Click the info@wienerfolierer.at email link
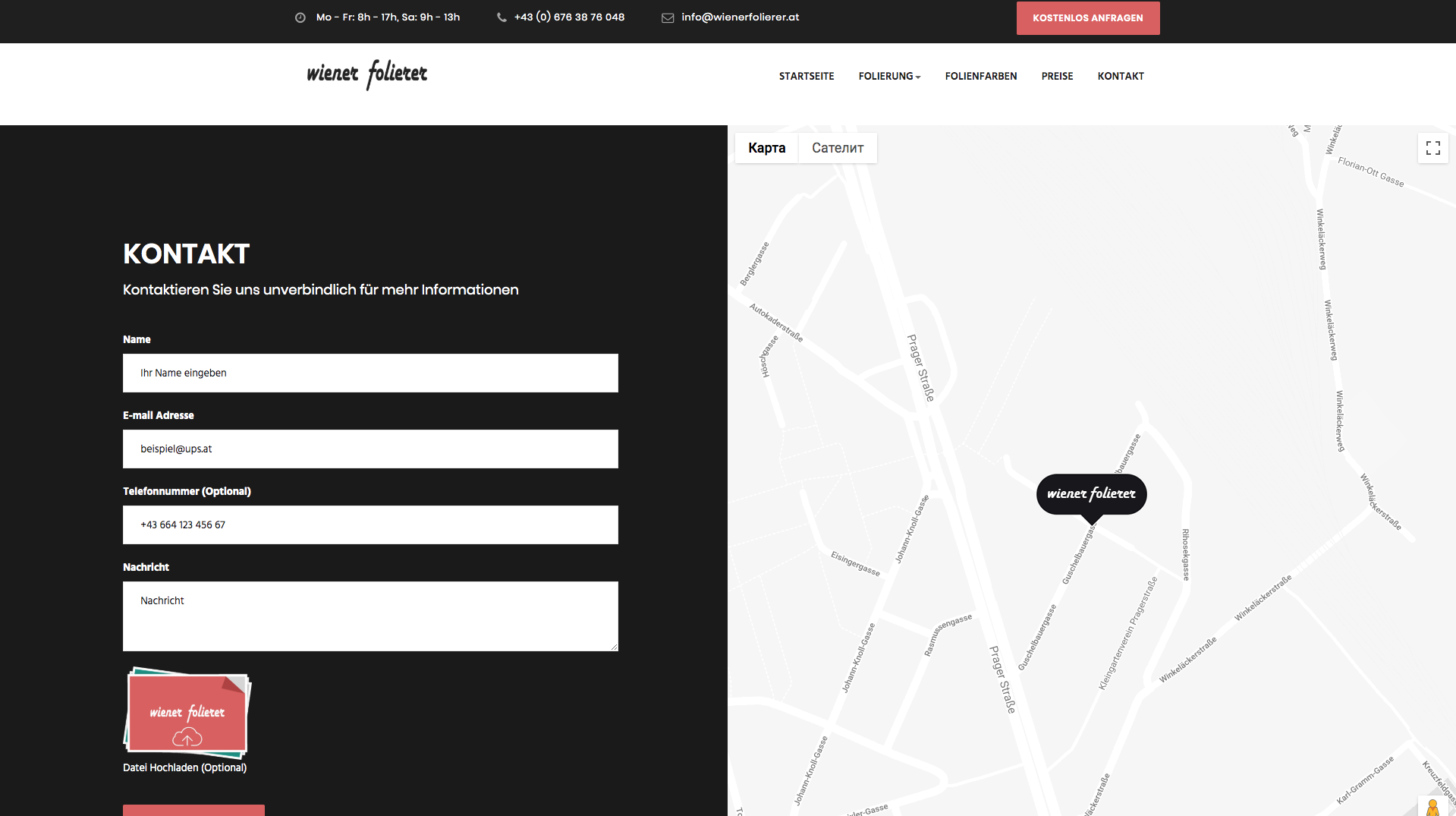This screenshot has height=816, width=1456. click(741, 17)
